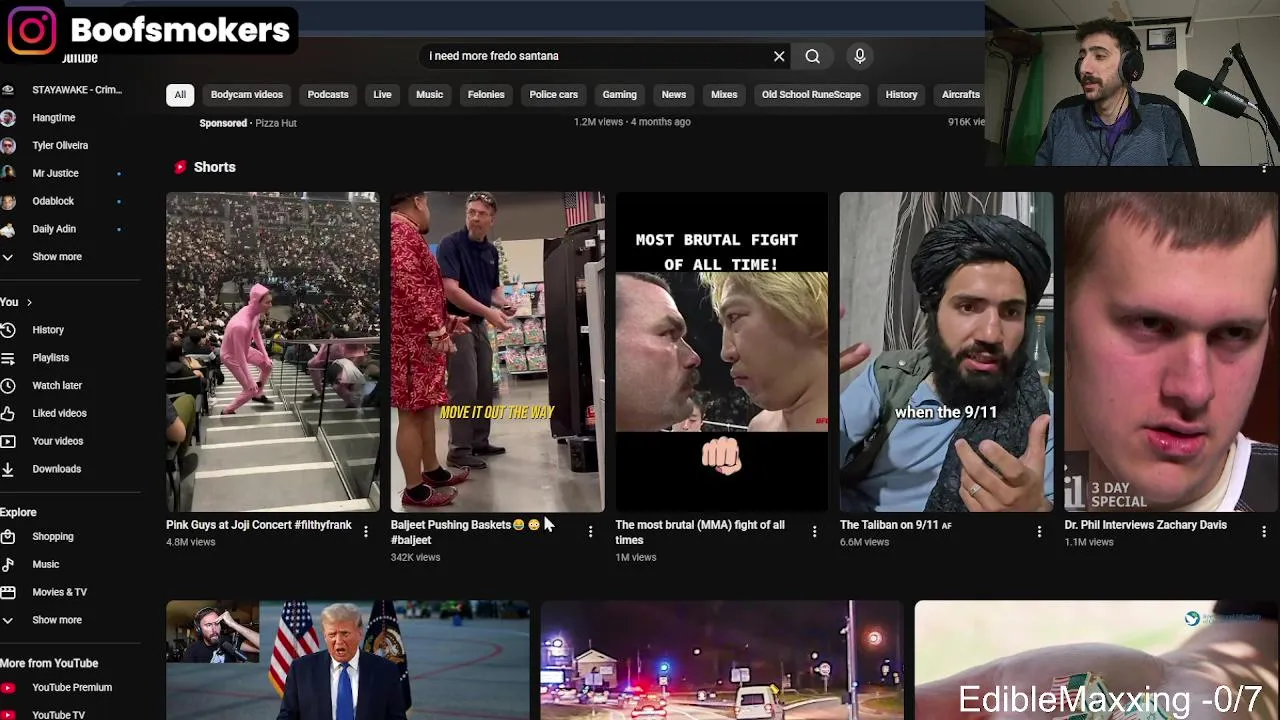Image resolution: width=1280 pixels, height=720 pixels.
Task: Expand subscriptions with Show more
Action: coord(57,257)
